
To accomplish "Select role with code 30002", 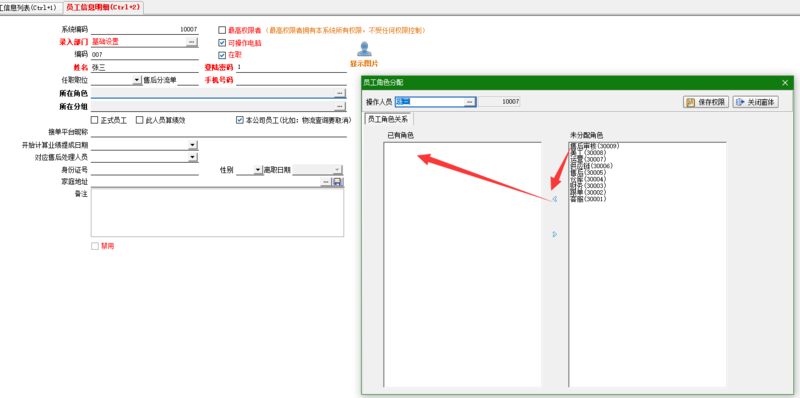I will click(x=588, y=192).
